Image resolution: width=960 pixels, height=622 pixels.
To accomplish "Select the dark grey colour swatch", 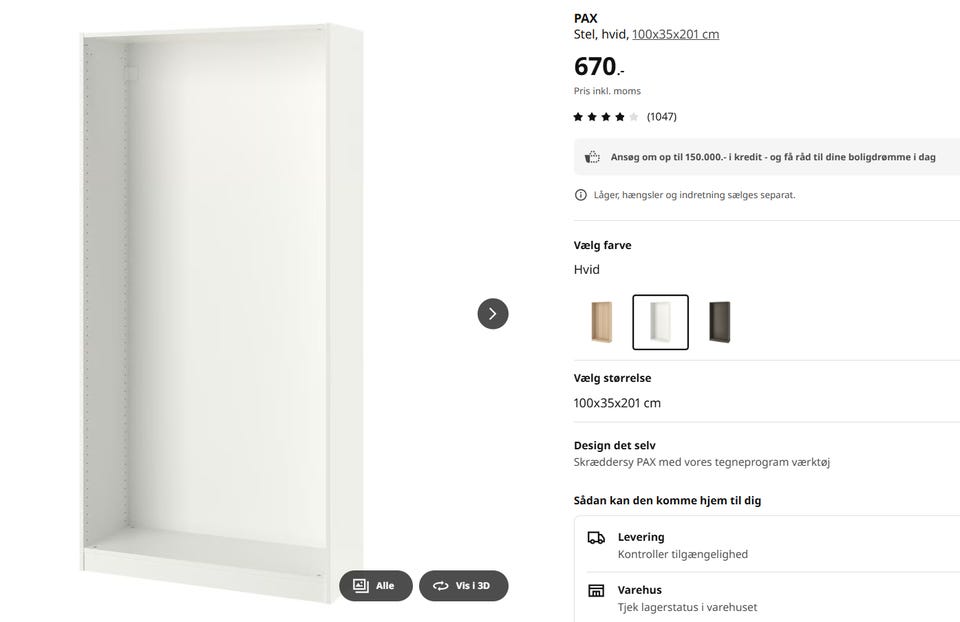I will point(718,322).
